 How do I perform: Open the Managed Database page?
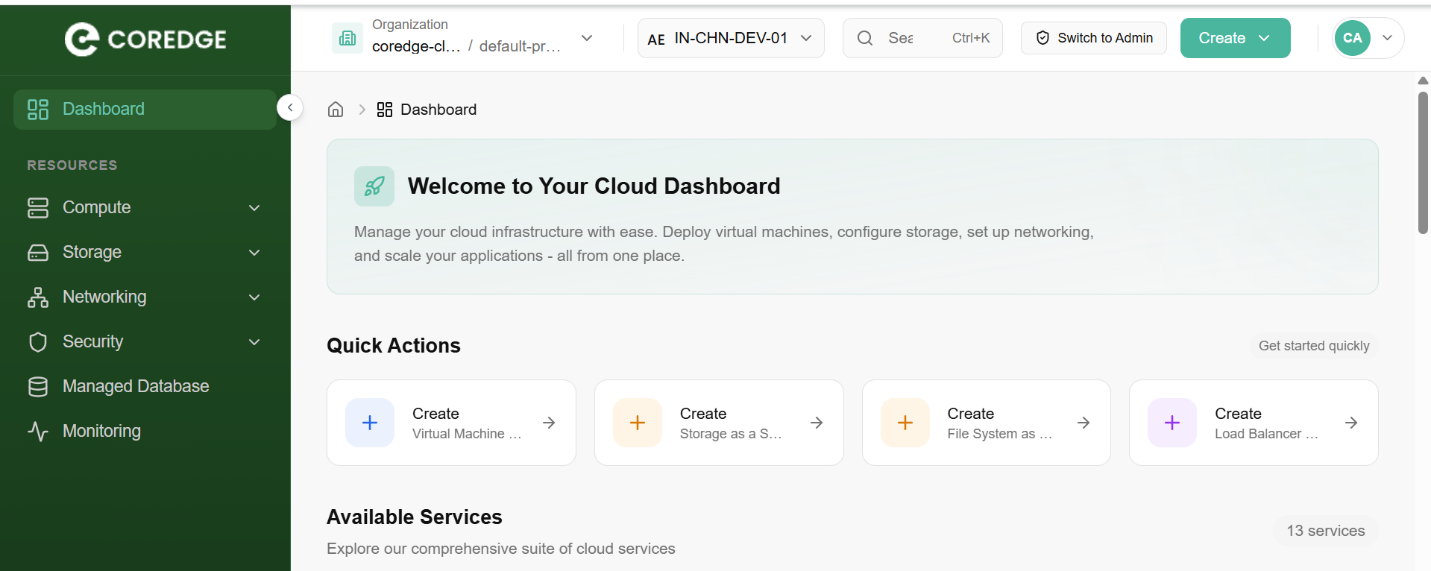tap(135, 386)
